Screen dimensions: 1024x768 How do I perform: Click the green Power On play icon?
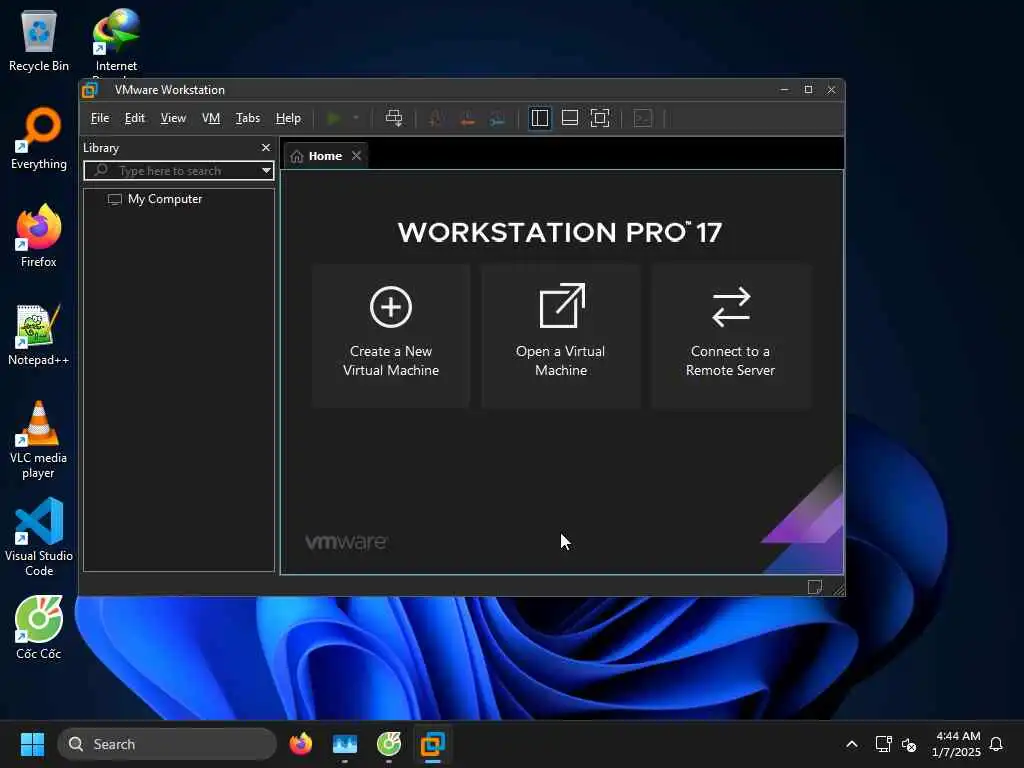pos(334,118)
